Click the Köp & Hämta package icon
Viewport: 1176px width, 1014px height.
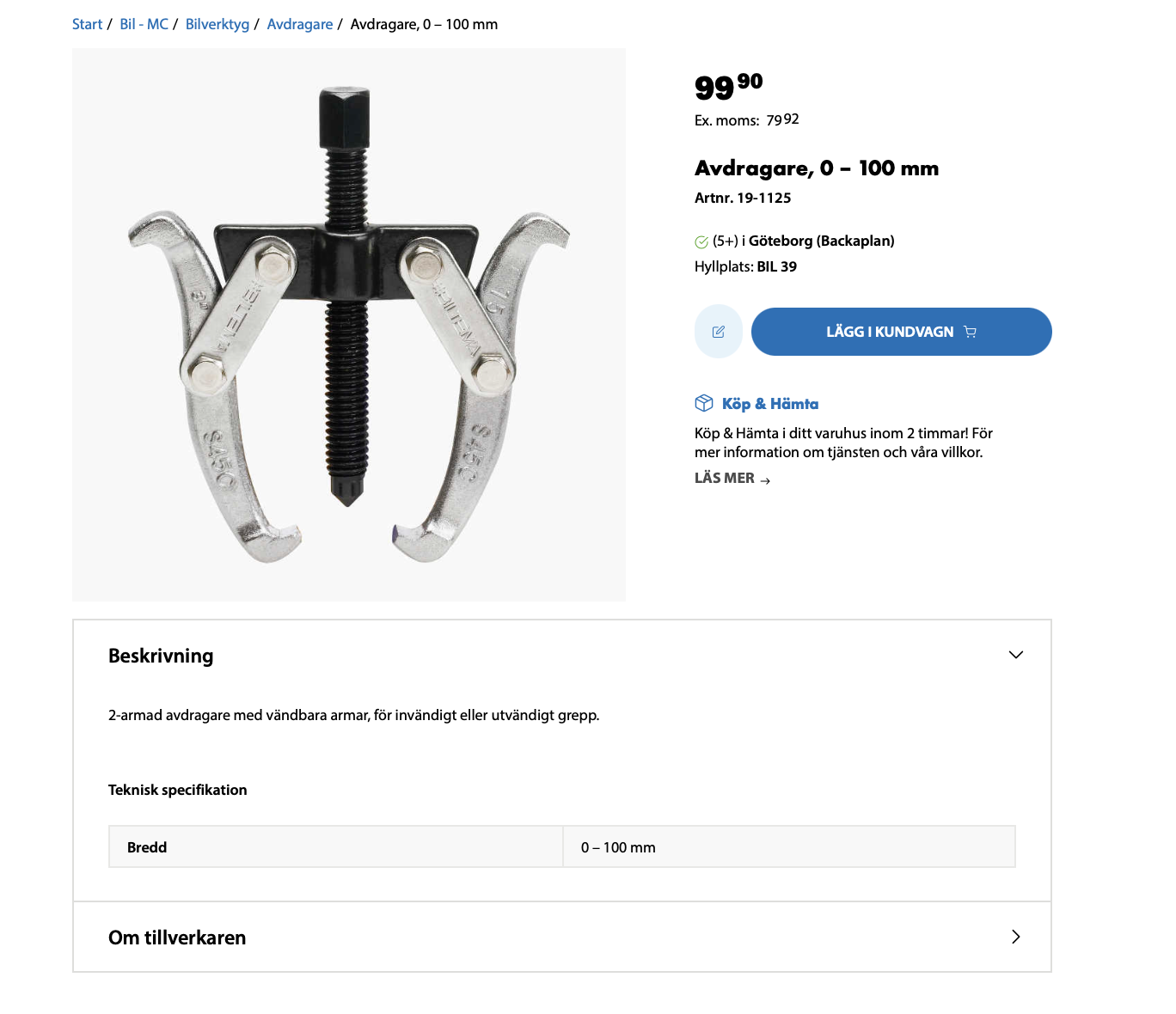pyautogui.click(x=704, y=403)
